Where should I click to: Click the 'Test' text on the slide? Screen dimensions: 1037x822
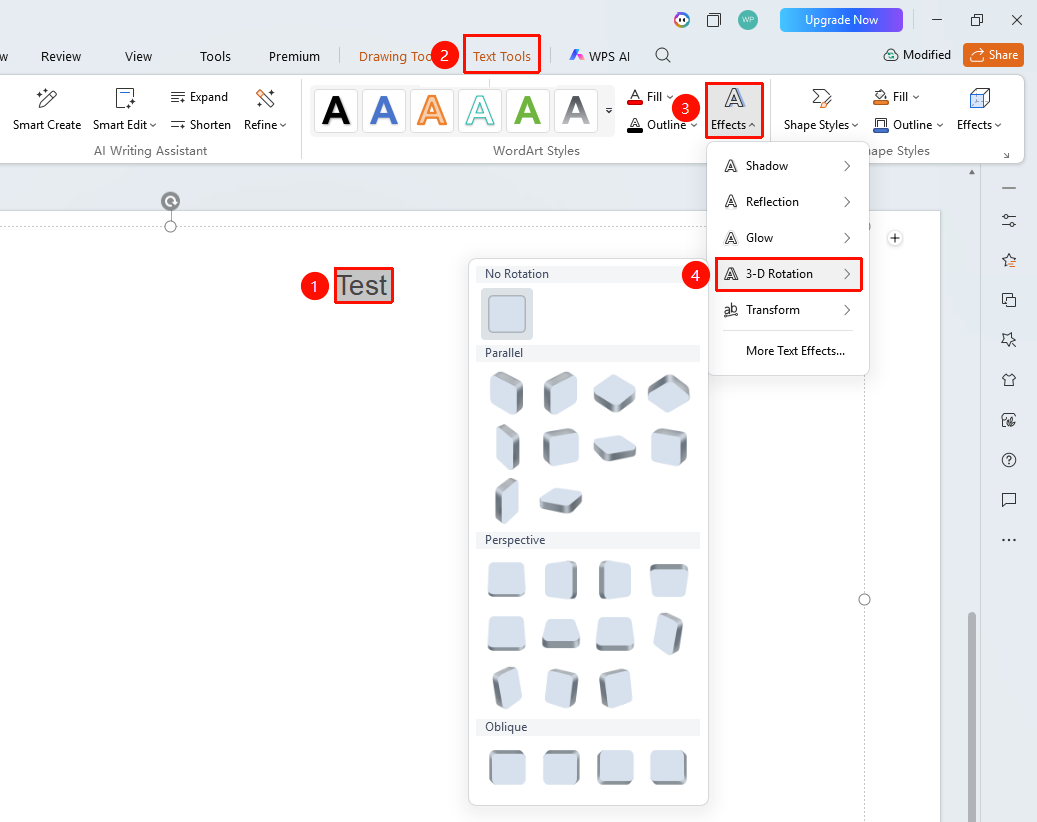tap(362, 286)
